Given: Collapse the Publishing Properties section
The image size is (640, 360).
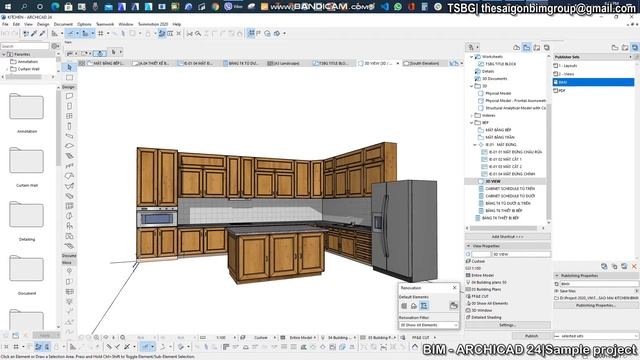Looking at the screenshot, I should (x=556, y=276).
